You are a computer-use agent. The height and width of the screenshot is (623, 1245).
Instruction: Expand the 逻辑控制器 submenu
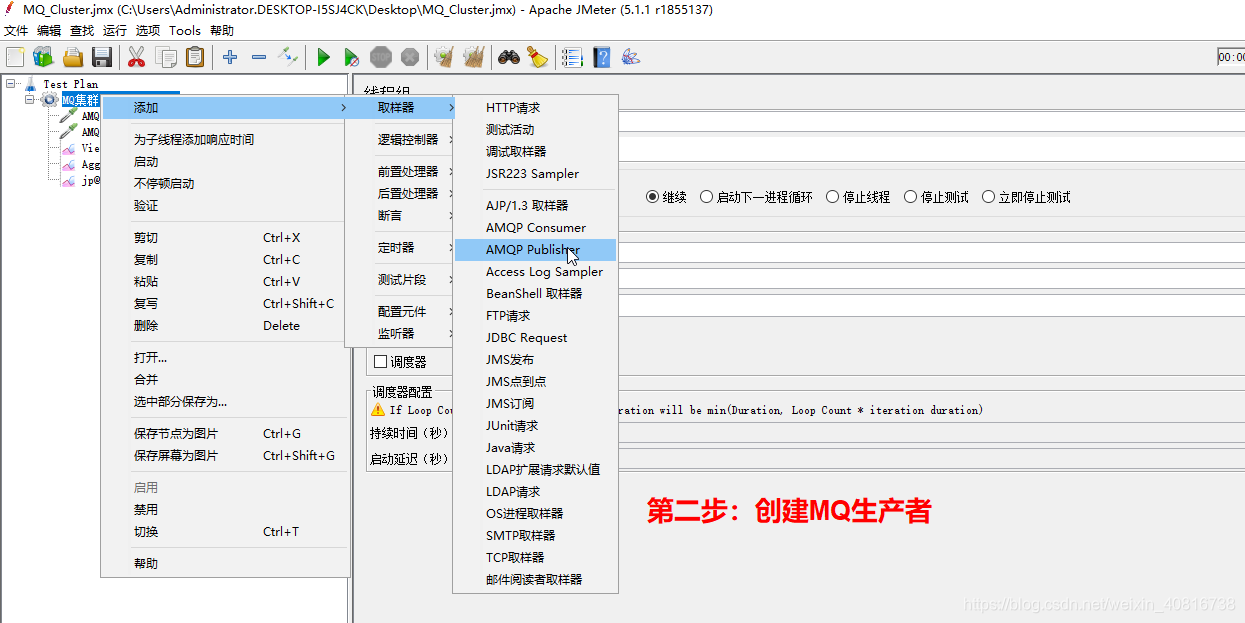399,139
